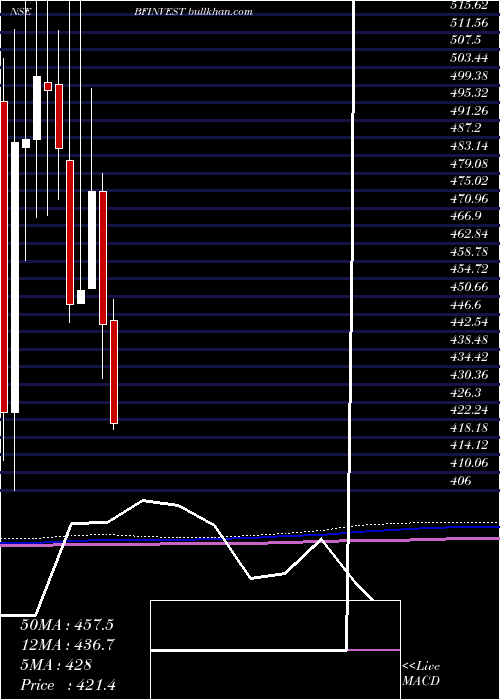
Task: Select the 462.84 price level
Action: tap(469, 233)
